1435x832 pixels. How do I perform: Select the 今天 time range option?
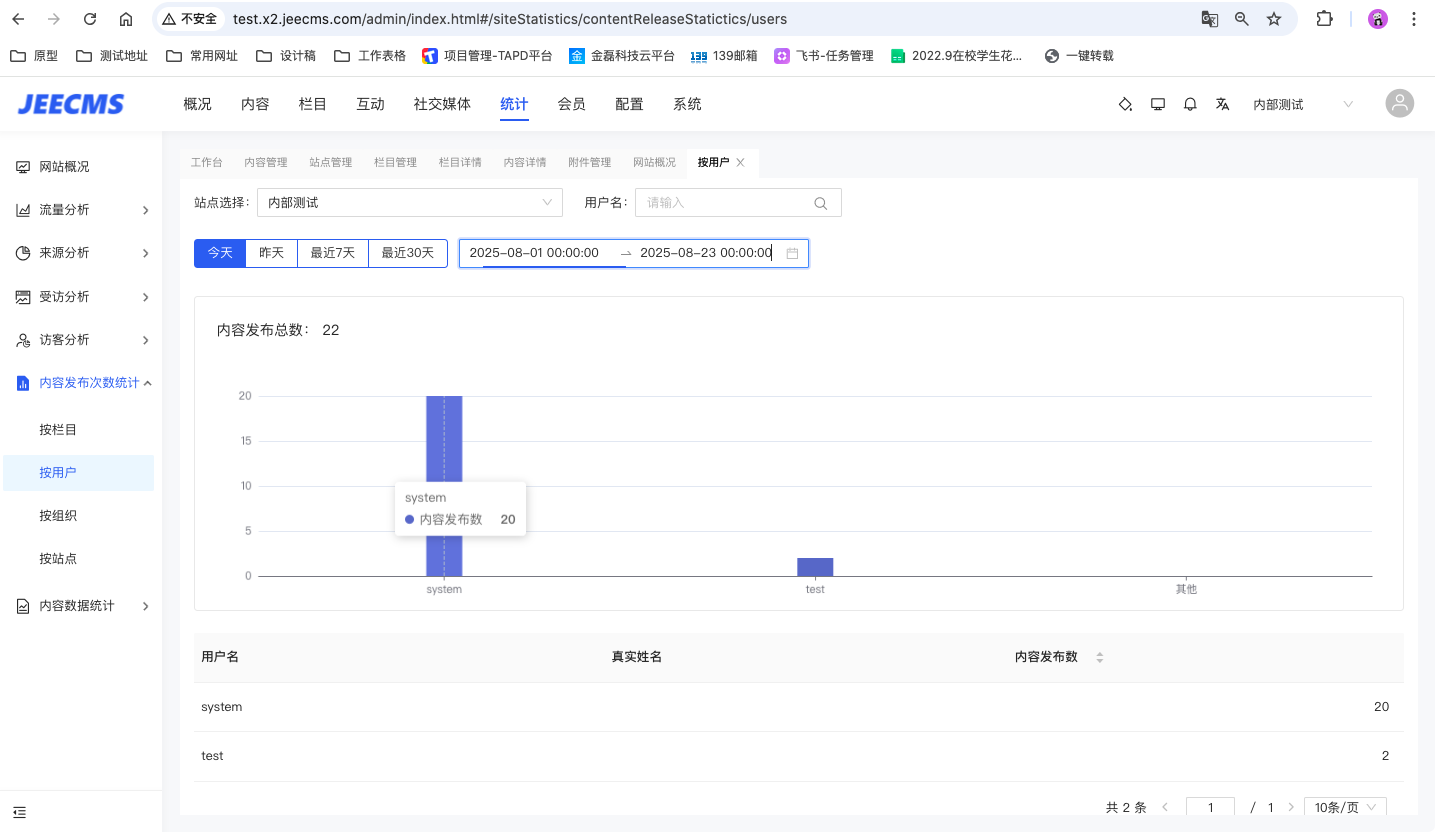[220, 253]
